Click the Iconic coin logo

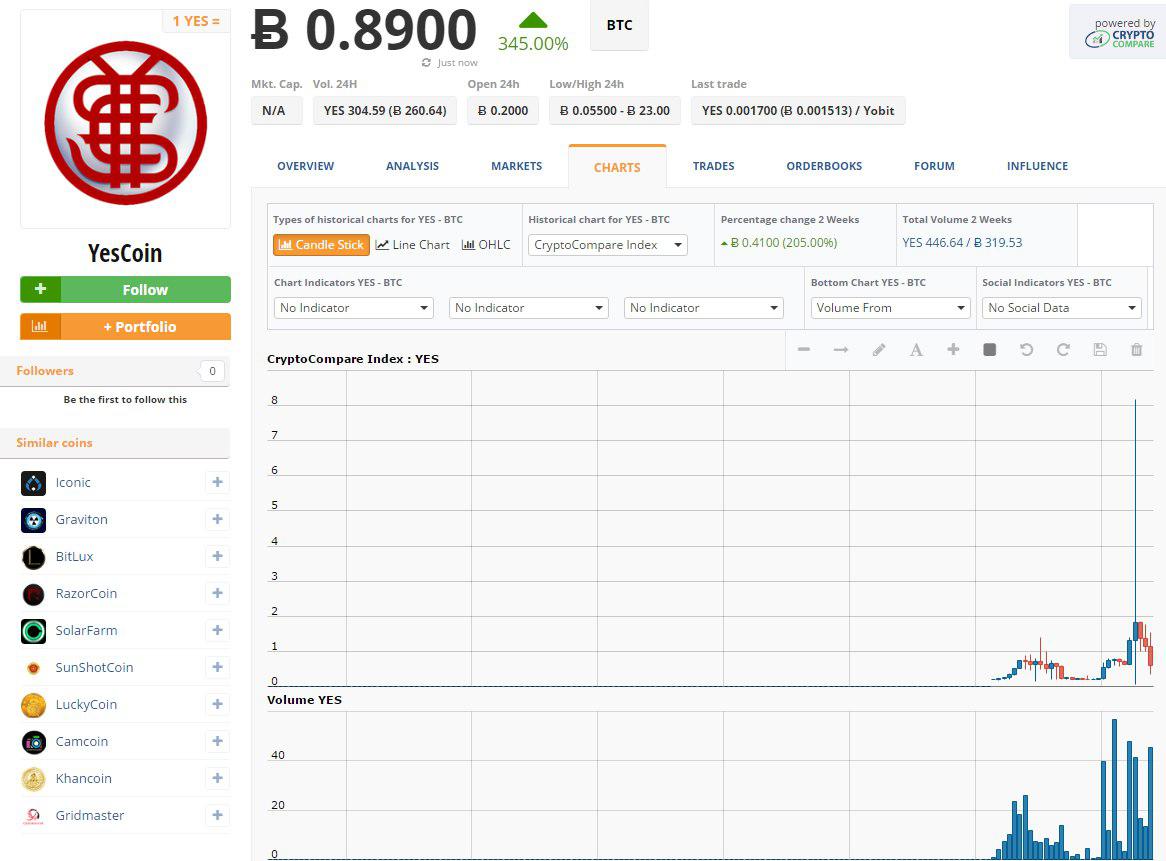click(x=33, y=483)
